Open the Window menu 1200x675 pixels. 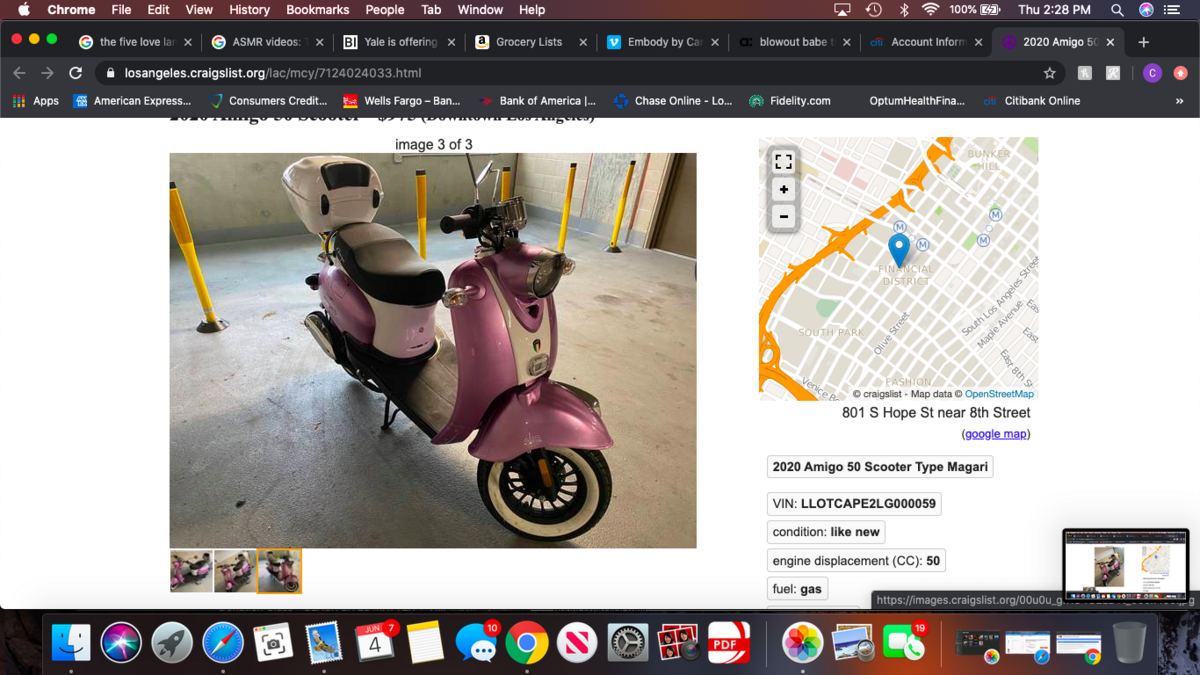coord(480,10)
